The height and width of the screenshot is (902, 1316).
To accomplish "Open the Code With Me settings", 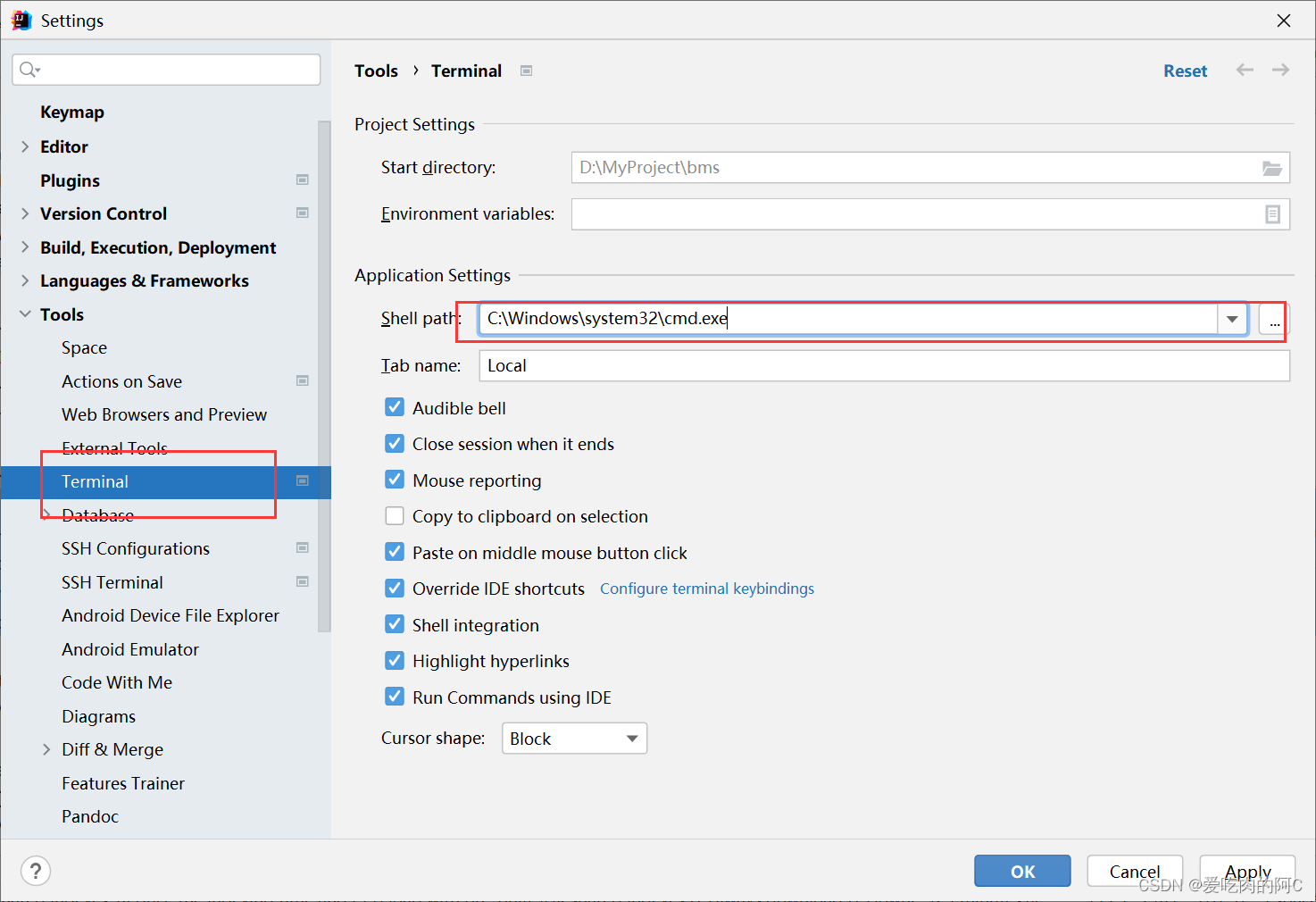I will pyautogui.click(x=117, y=682).
